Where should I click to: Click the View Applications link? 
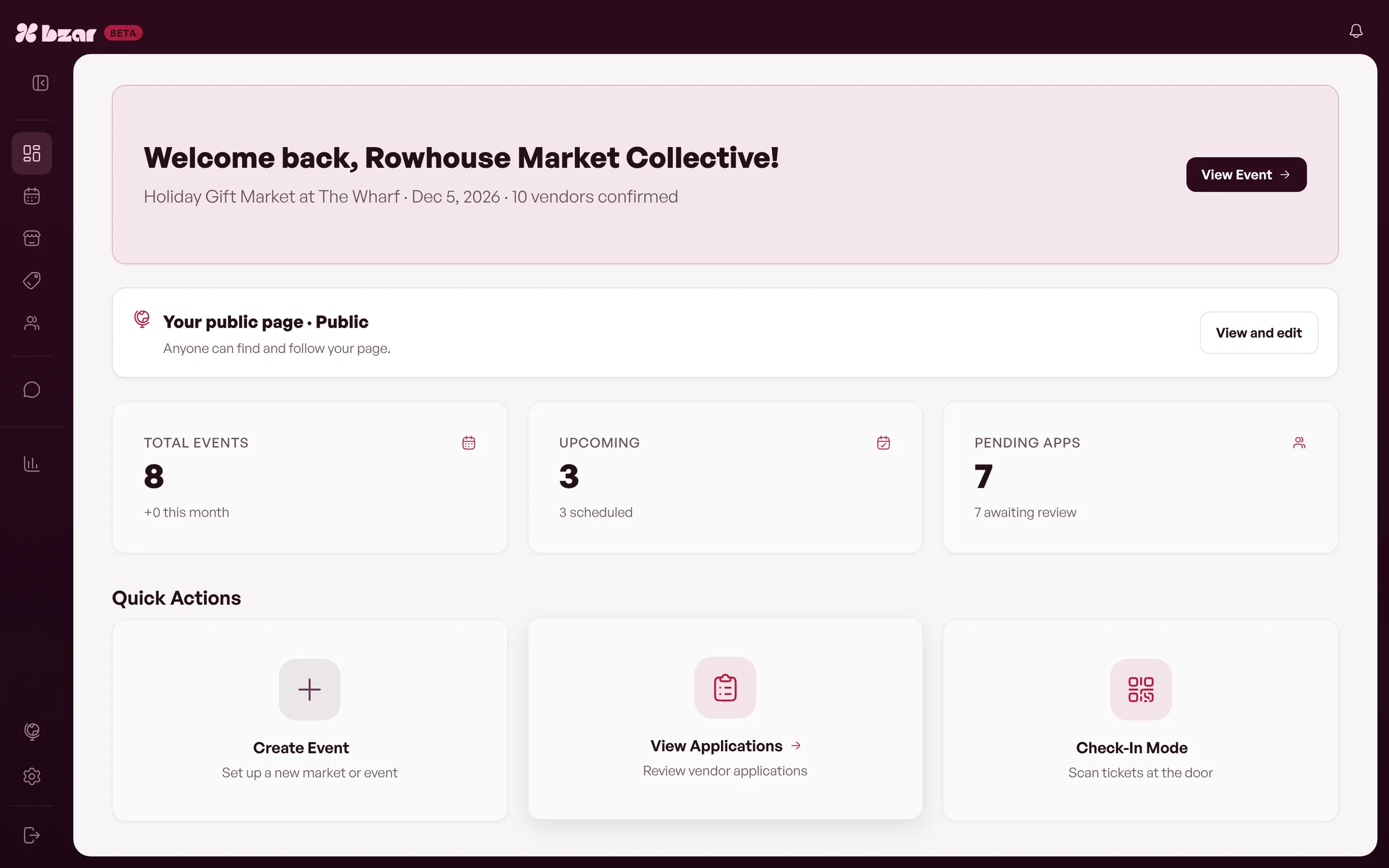point(716,746)
